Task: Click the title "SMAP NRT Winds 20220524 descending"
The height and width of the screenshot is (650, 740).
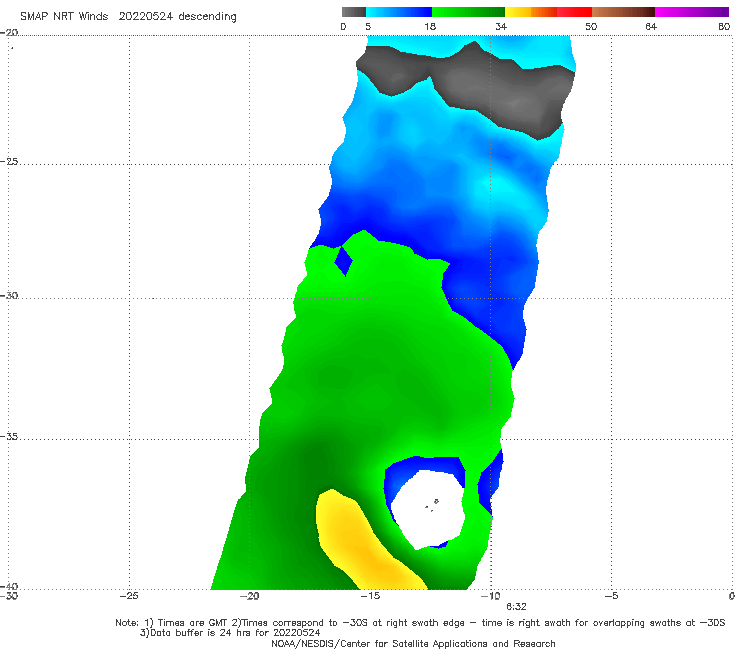Action: [x=128, y=17]
